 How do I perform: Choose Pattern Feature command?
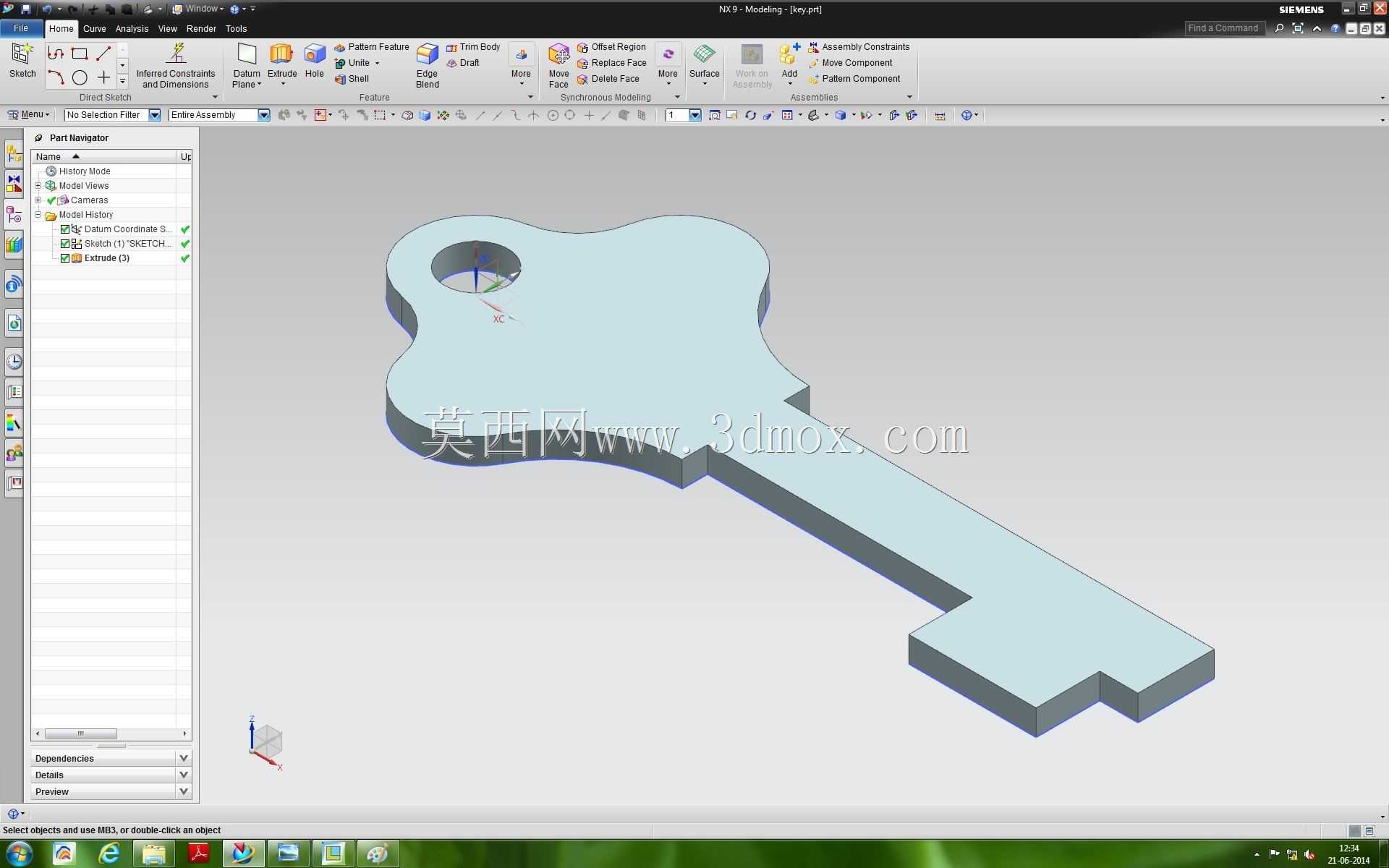point(372,47)
